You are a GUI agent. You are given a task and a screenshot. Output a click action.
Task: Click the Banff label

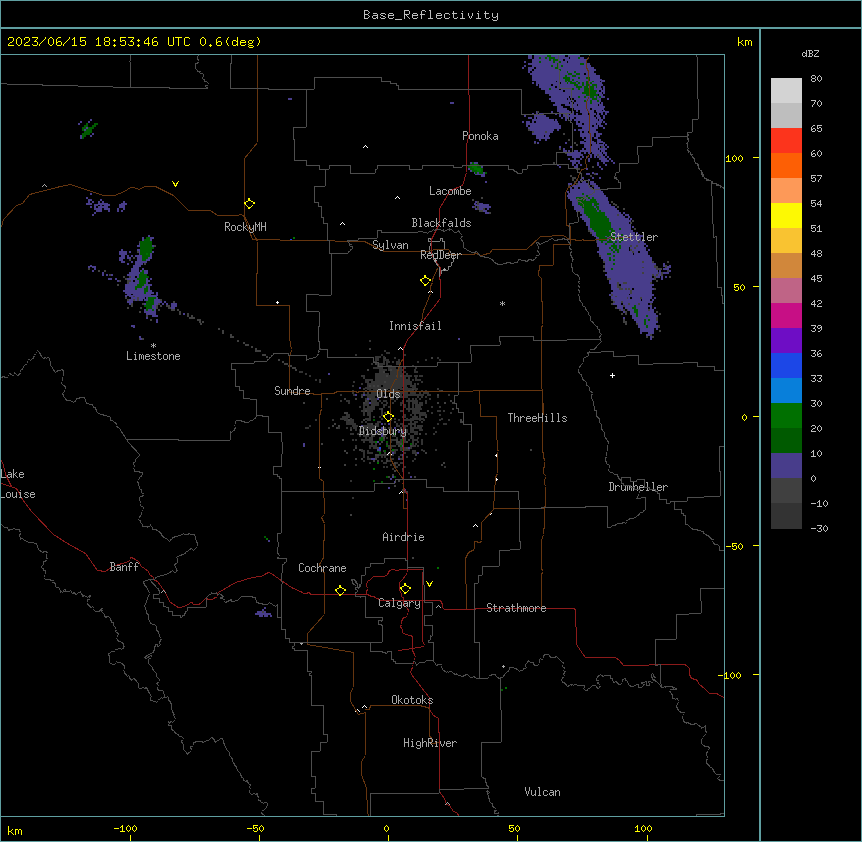(124, 567)
